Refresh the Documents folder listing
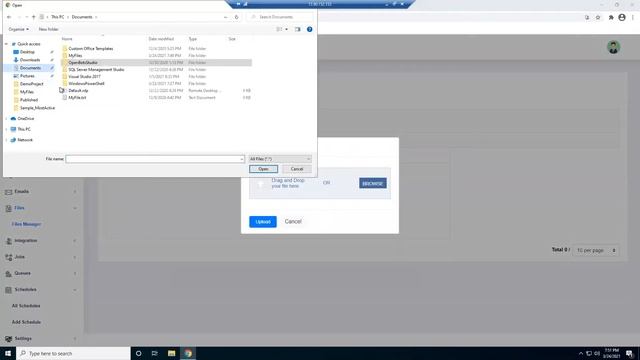Screen dimensions: 640x360 tap(236, 17)
